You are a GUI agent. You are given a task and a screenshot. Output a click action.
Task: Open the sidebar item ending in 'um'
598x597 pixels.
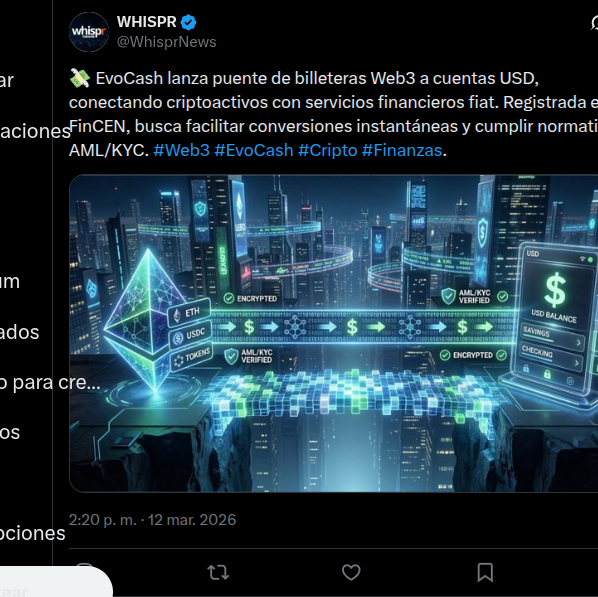10,281
